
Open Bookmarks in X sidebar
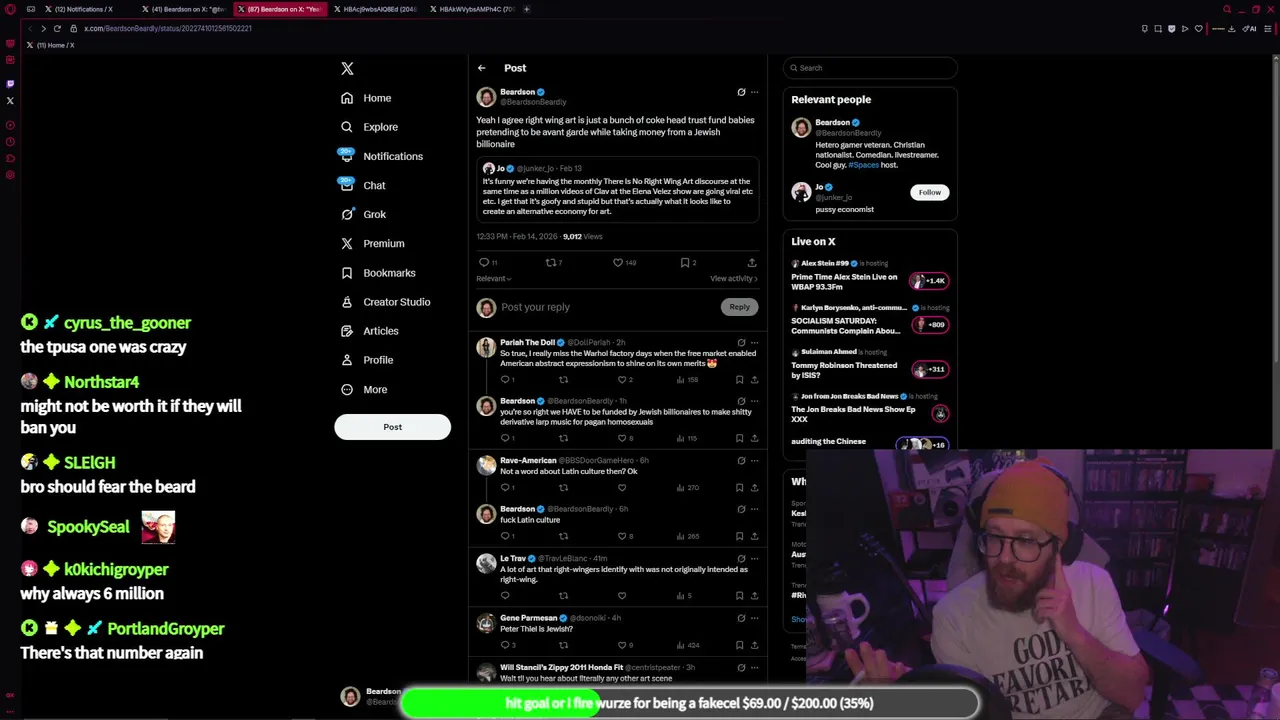click(x=378, y=273)
